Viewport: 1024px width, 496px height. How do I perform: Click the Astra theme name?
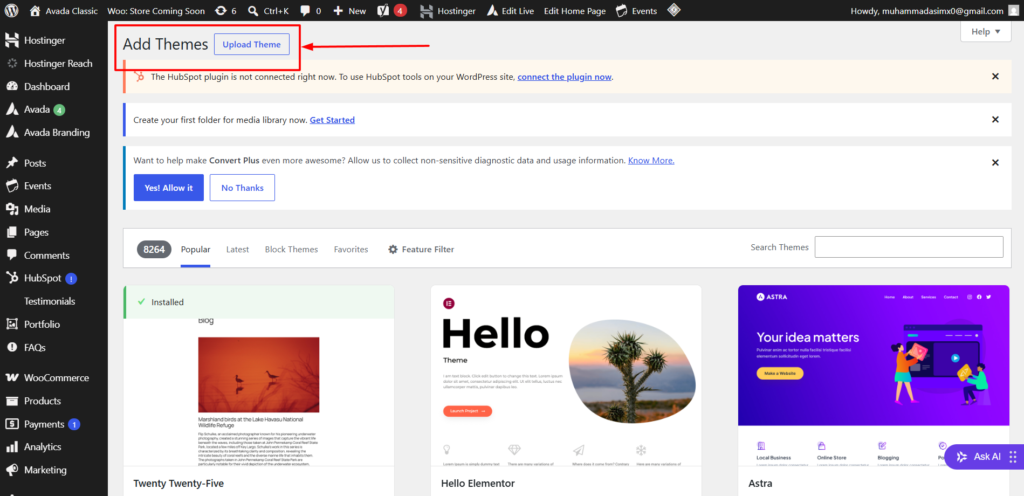(760, 484)
